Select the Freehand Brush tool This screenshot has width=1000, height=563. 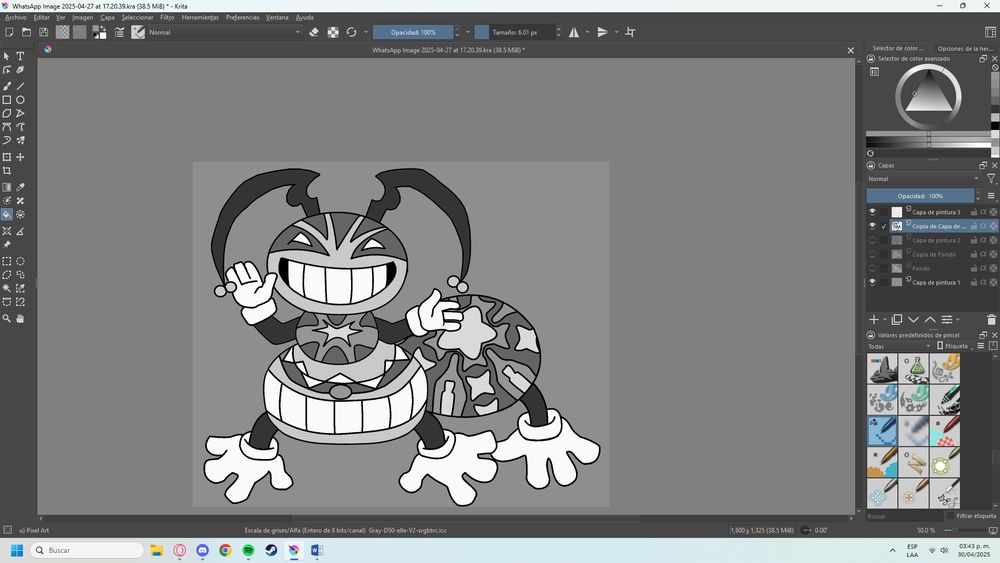pyautogui.click(x=7, y=86)
